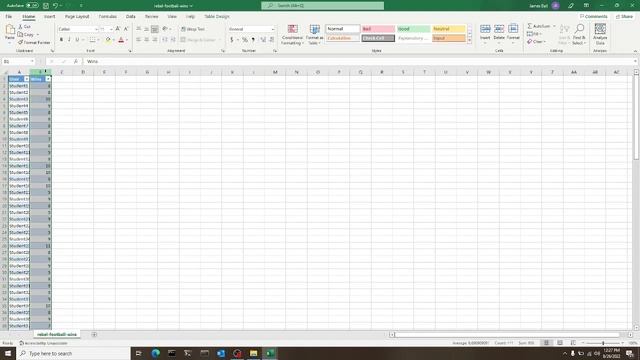Screen dimensions: 640x360
Task: Switch to the Page Layout tab
Action: 77,16
